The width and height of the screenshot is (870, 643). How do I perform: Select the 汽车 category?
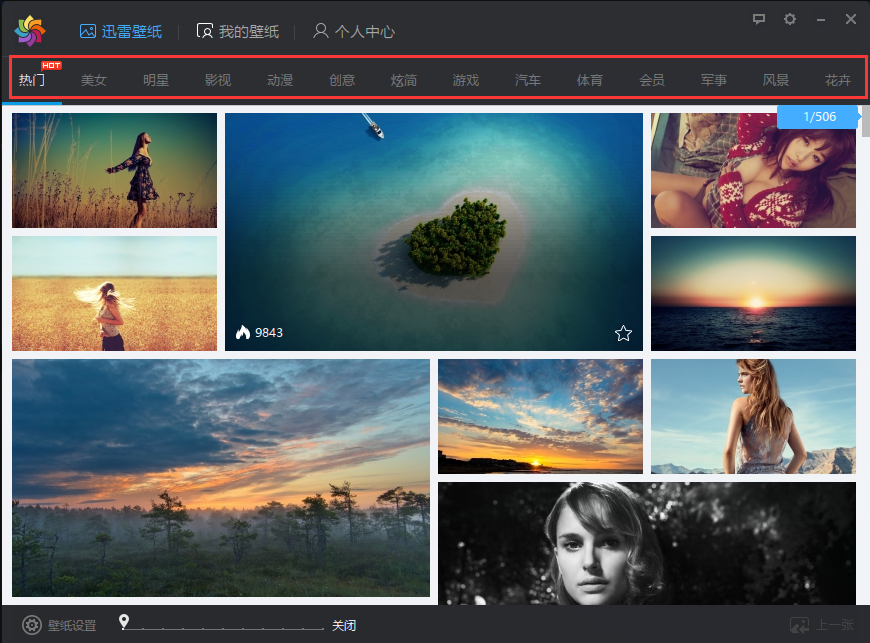528,80
